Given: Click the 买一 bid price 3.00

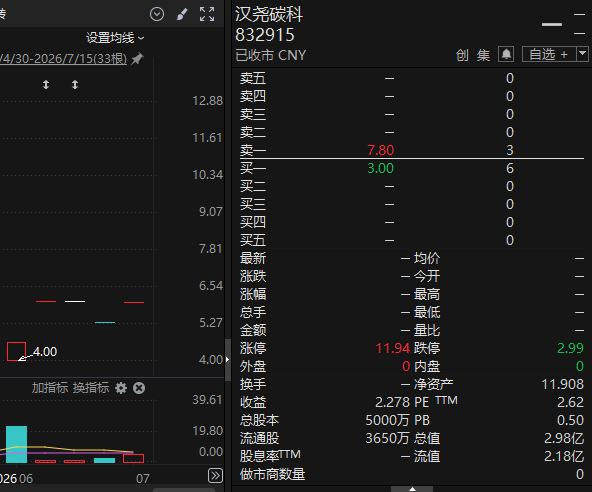Looking at the screenshot, I should [x=381, y=168].
